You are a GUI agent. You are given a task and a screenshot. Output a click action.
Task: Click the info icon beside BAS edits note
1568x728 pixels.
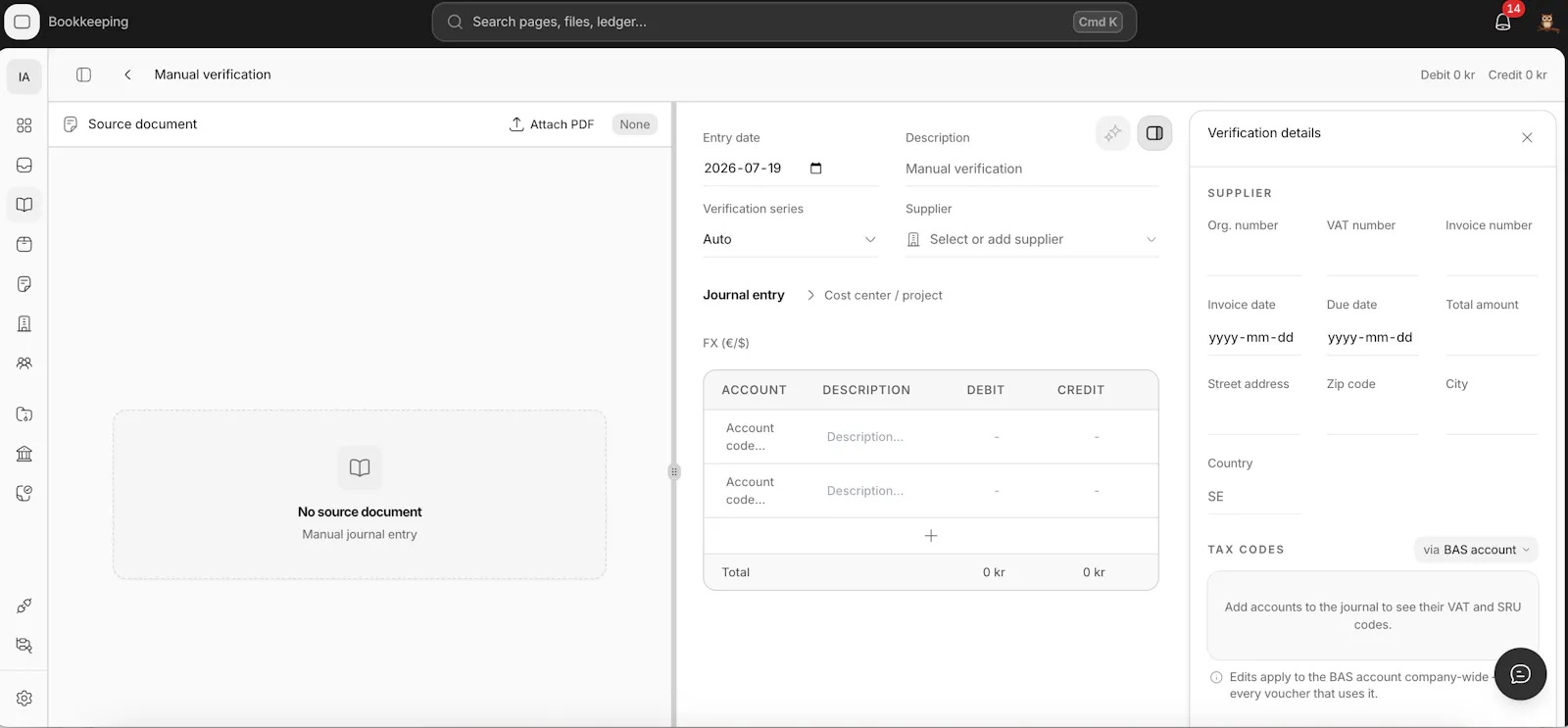pos(1216,677)
